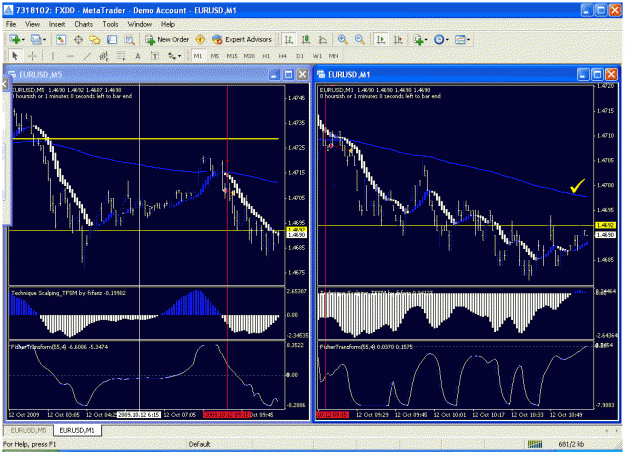Image resolution: width=625 pixels, height=452 pixels.
Task: Show the Data Window crosshair-target icon
Action: (x=79, y=39)
